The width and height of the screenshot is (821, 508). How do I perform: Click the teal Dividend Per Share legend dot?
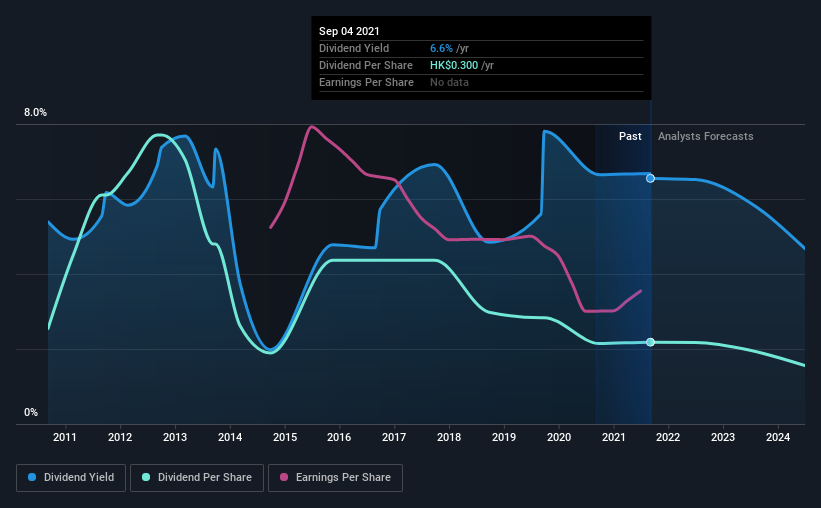click(146, 477)
